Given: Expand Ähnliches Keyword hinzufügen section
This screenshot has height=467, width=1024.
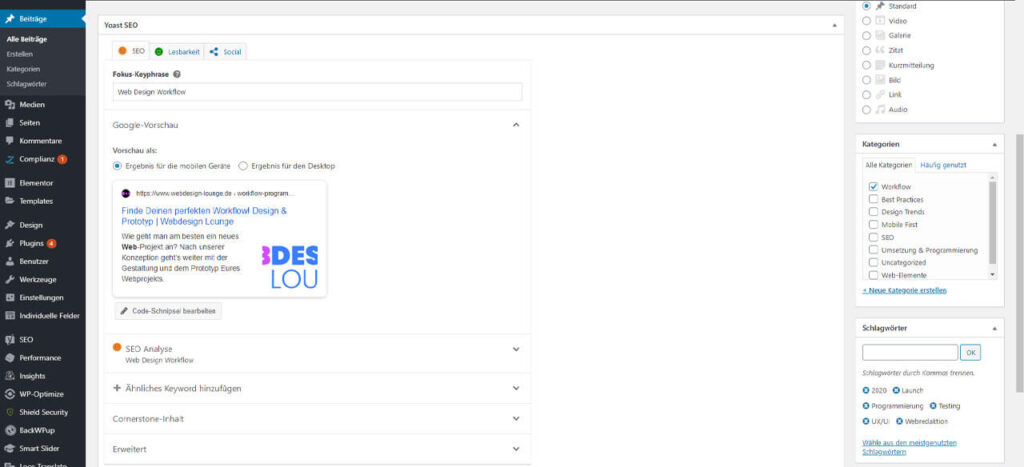Looking at the screenshot, I should [x=516, y=388].
